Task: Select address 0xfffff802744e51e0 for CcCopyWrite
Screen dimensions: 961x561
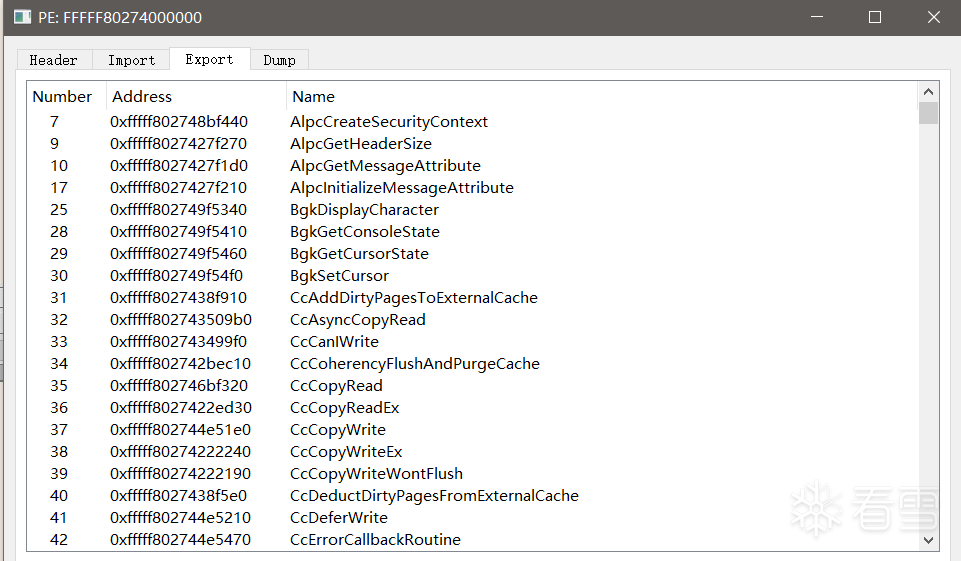Action: (179, 430)
